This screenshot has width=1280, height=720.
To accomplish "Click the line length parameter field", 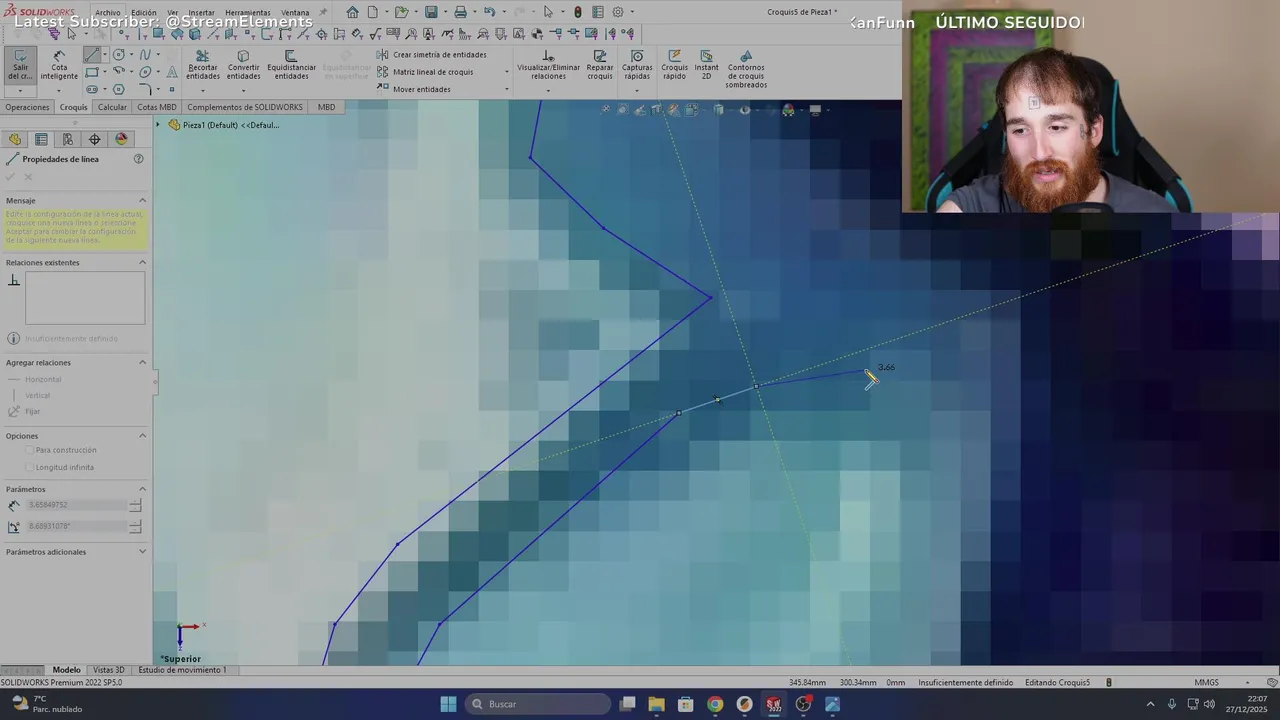I will (77, 505).
